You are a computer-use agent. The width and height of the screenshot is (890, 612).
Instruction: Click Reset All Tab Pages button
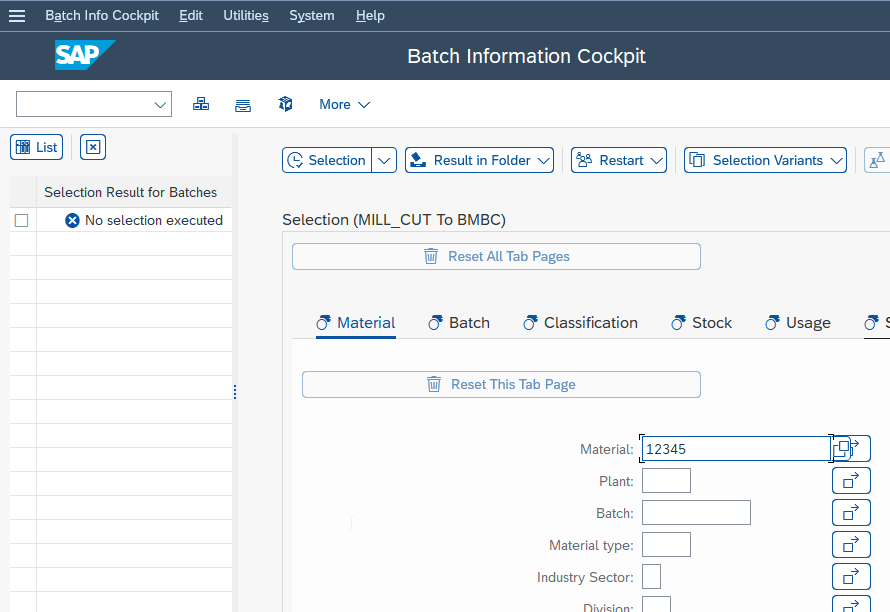pos(497,257)
